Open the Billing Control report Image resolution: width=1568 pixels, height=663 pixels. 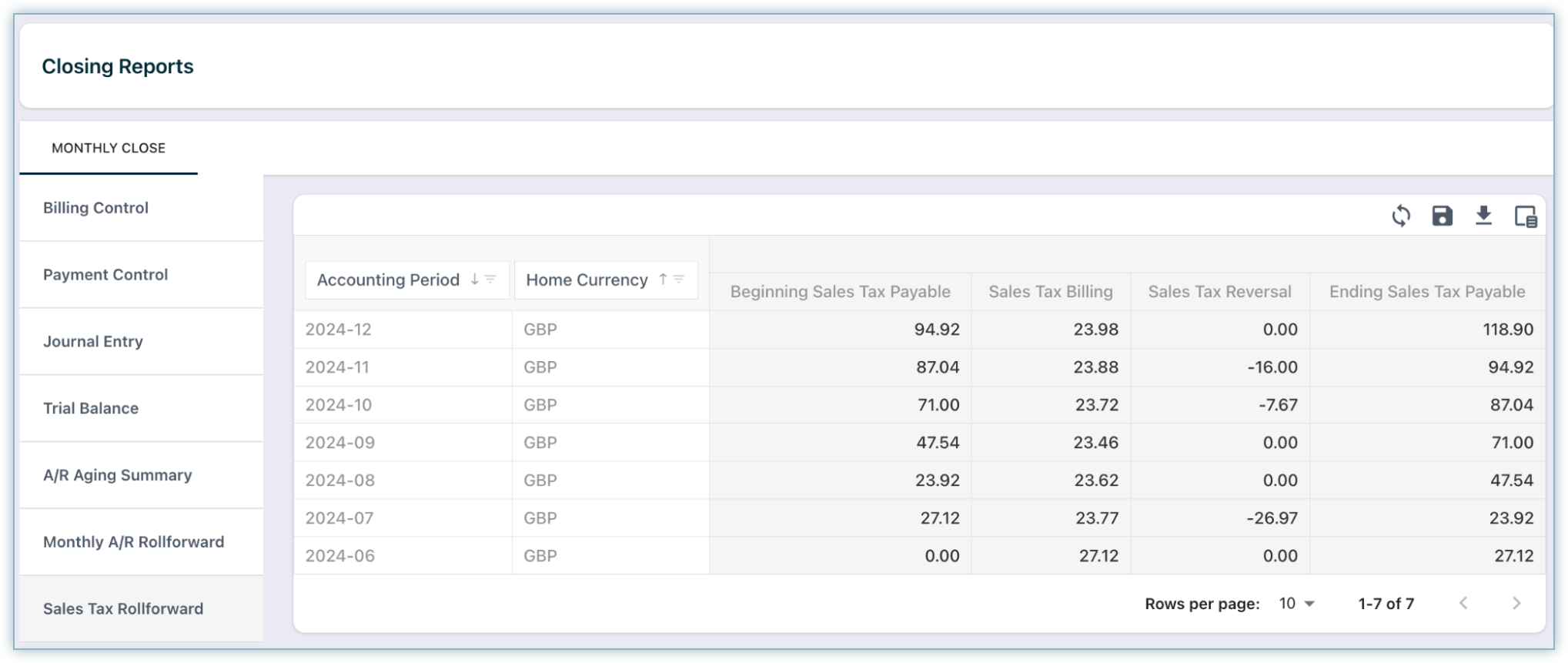95,208
